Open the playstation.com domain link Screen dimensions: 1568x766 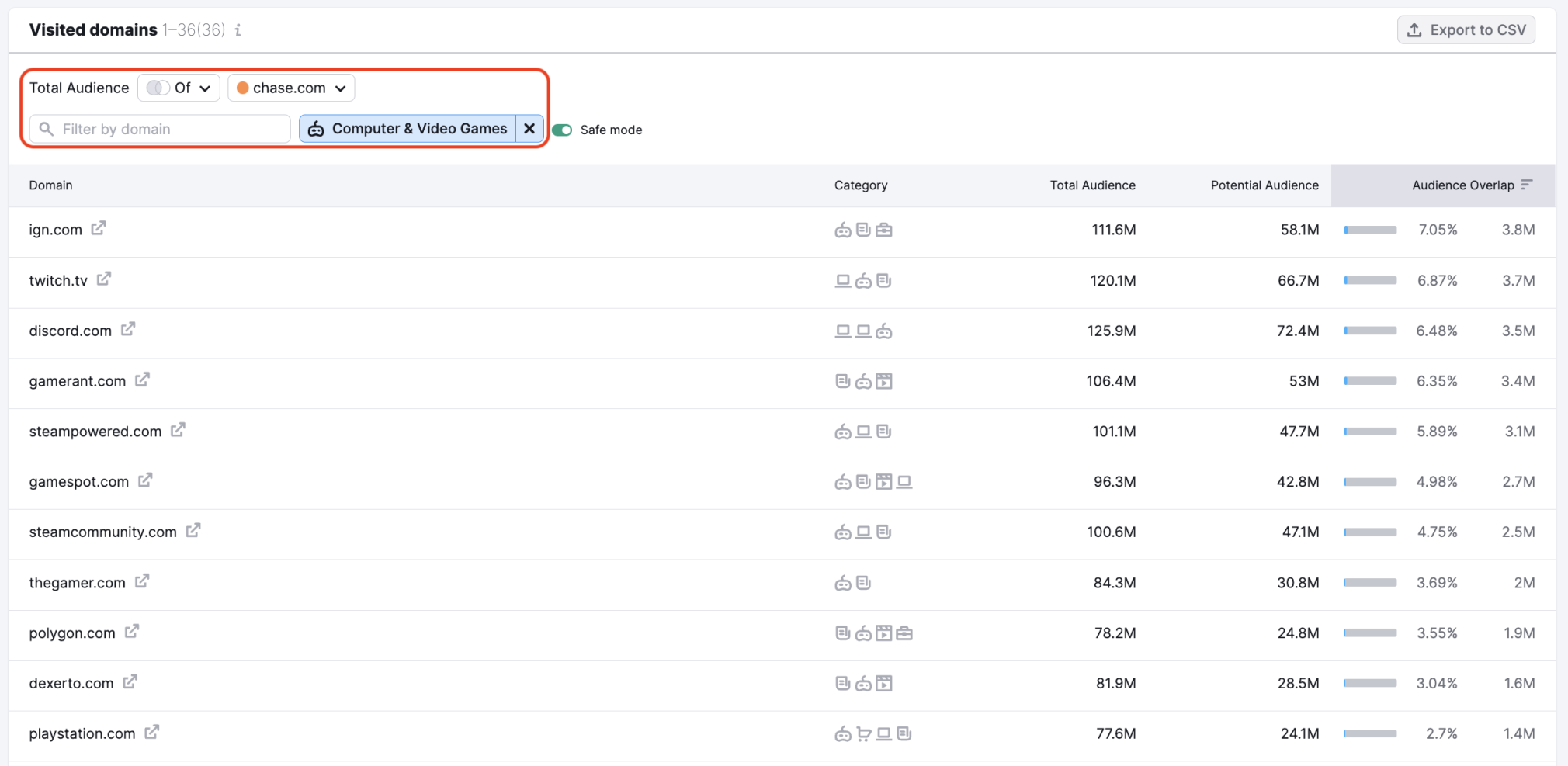click(x=82, y=733)
